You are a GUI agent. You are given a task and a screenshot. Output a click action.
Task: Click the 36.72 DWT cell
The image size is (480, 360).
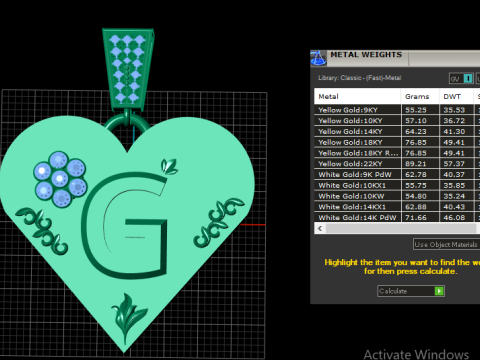point(457,121)
